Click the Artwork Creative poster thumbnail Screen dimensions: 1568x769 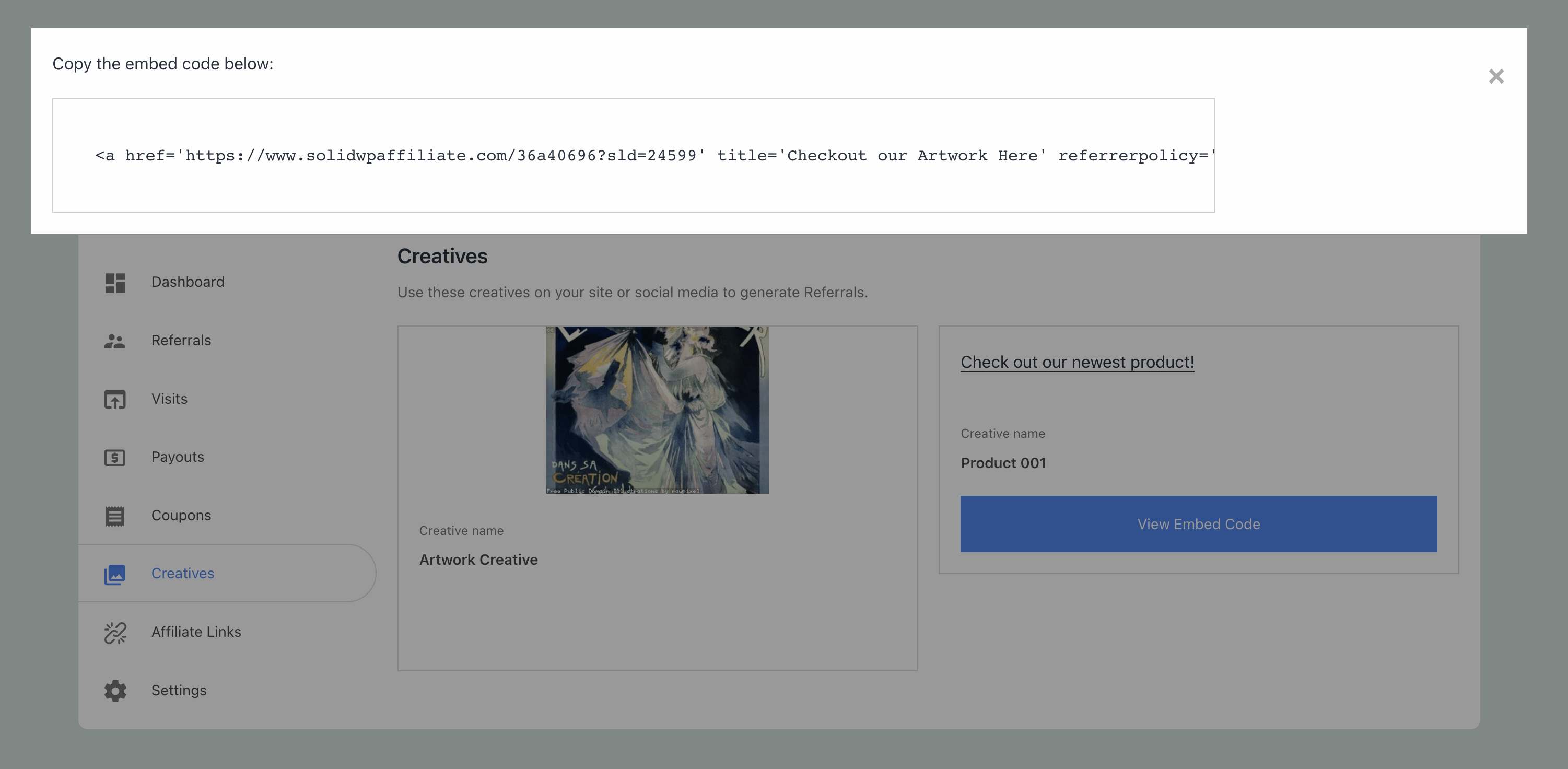(657, 410)
